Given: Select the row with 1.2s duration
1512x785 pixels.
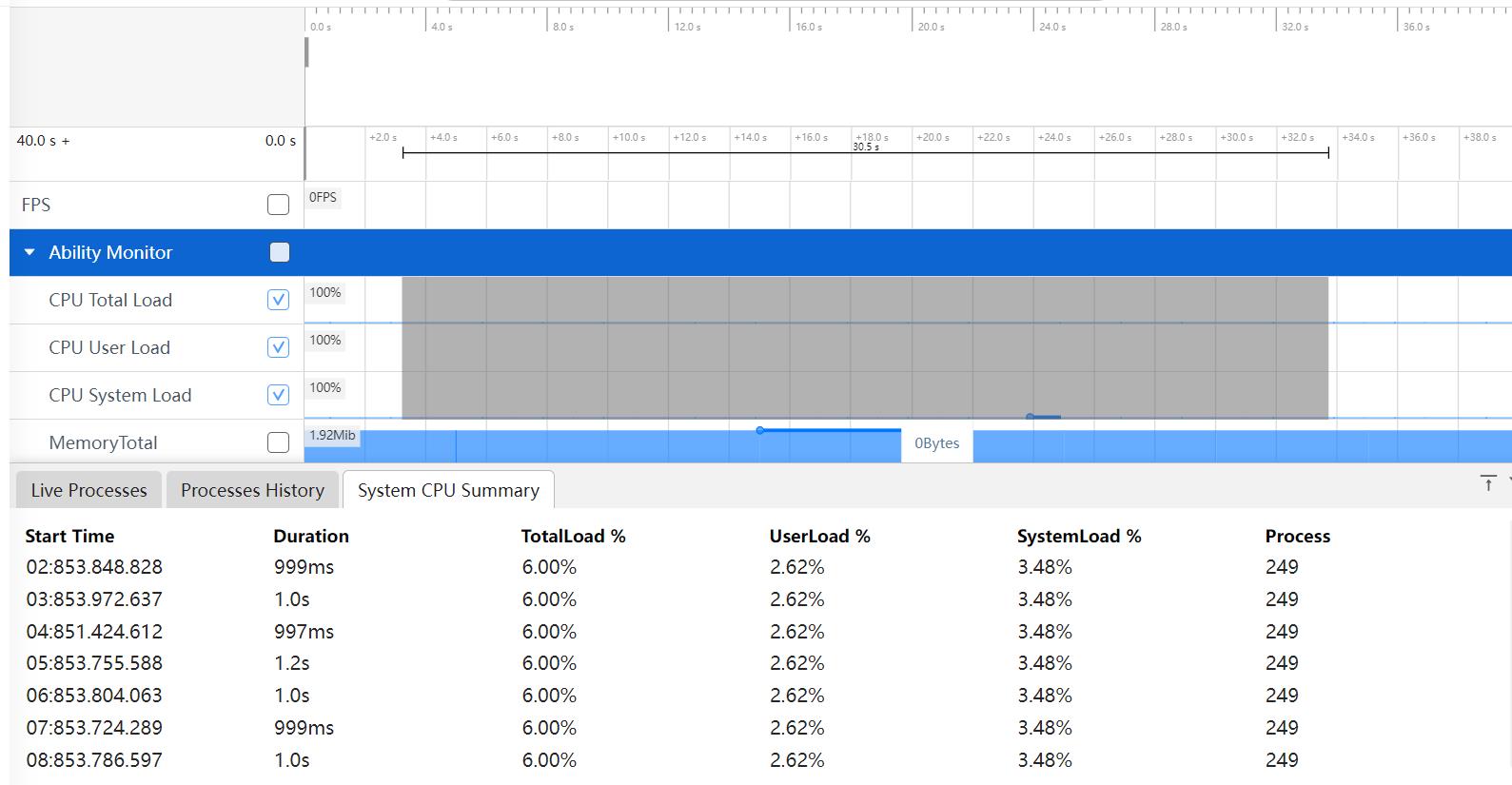Looking at the screenshot, I should point(292,663).
